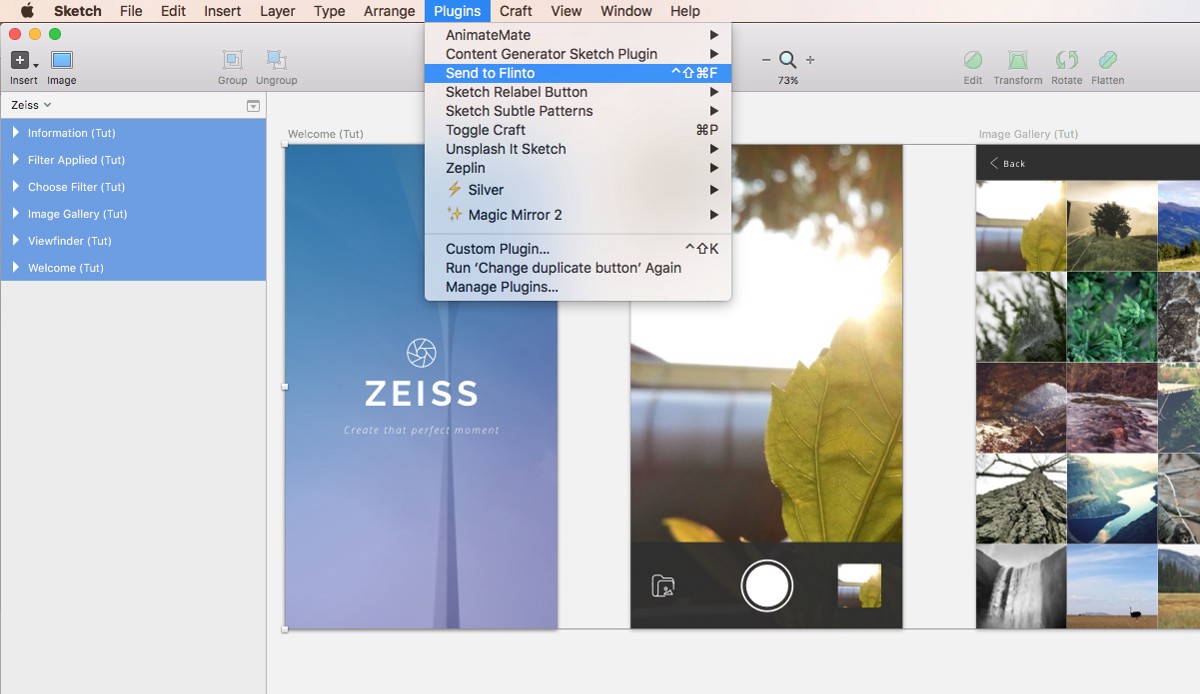This screenshot has height=694, width=1200.
Task: Select the Transform tool icon
Action: [1017, 61]
